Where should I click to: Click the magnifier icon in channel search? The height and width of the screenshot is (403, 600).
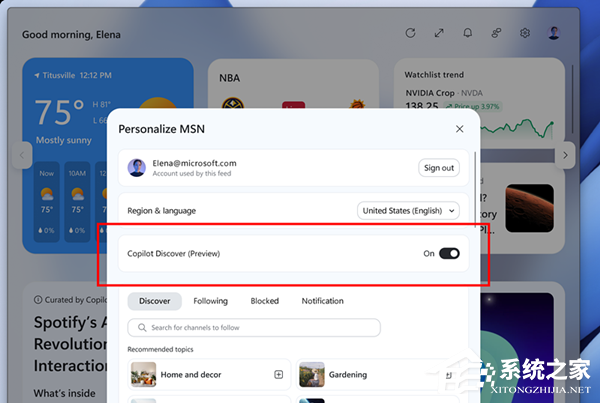142,328
